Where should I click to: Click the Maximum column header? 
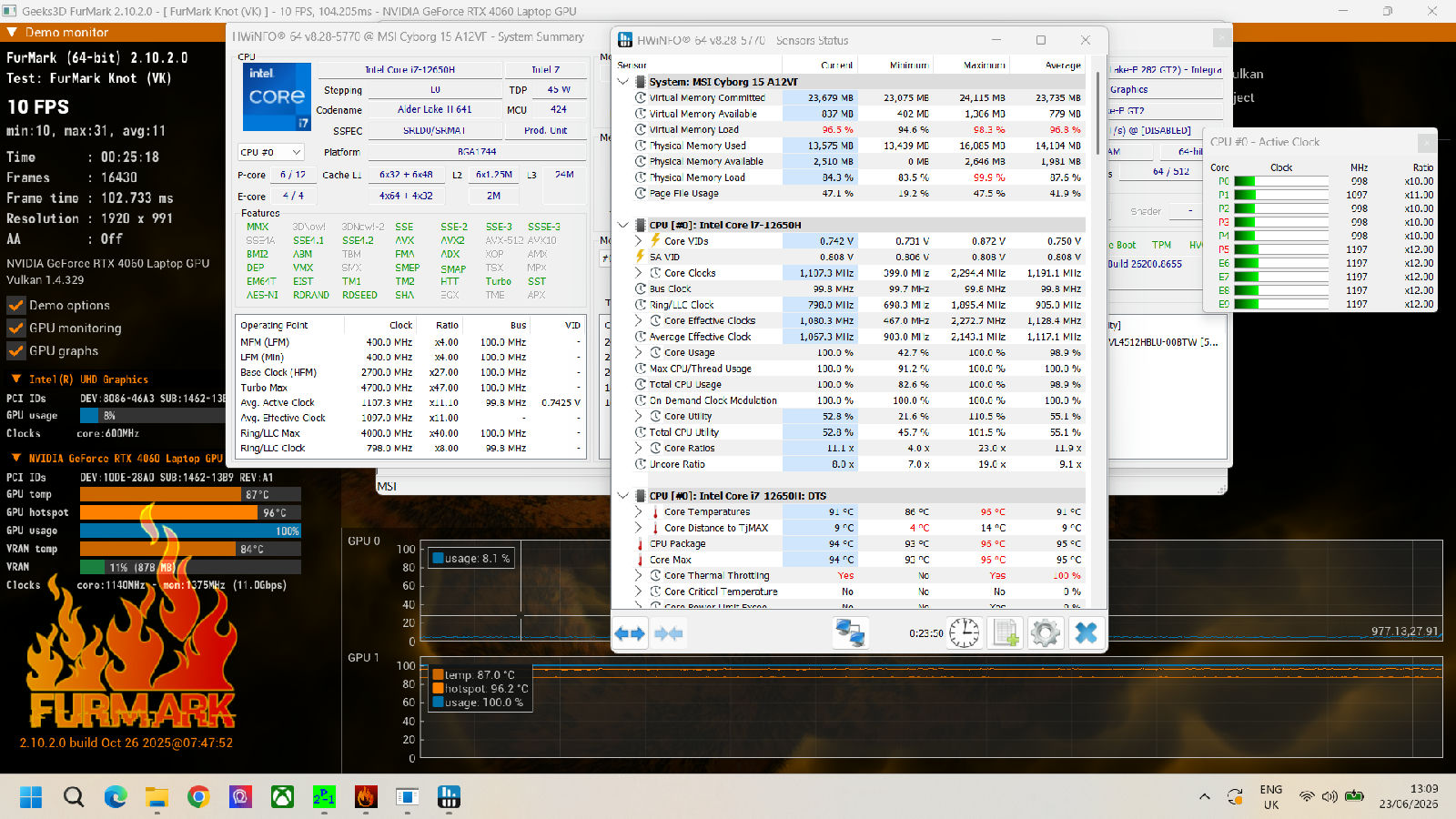(x=984, y=66)
